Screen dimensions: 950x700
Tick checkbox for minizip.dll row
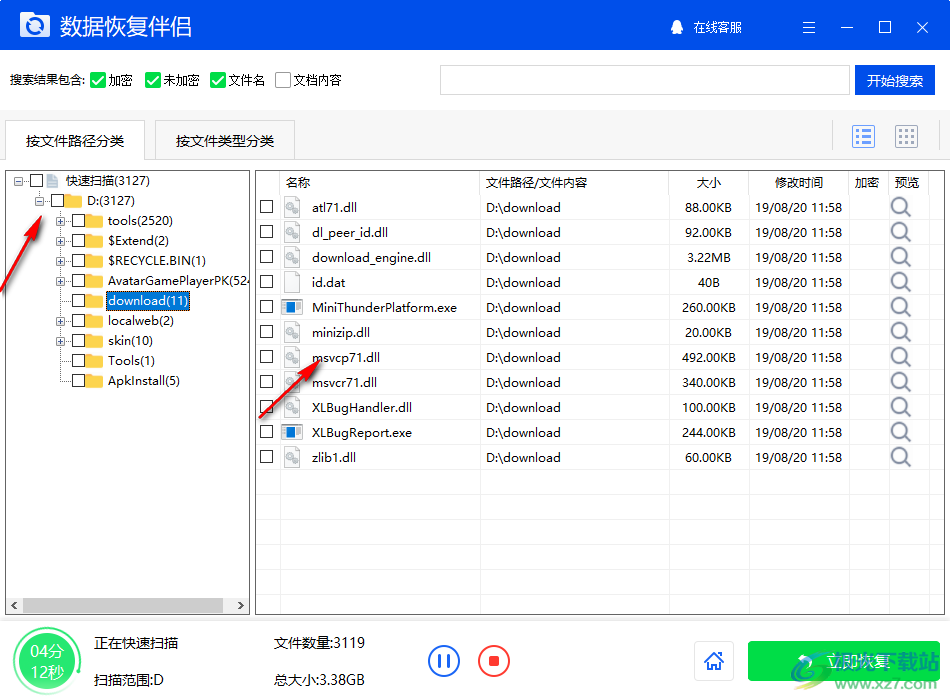(x=266, y=332)
